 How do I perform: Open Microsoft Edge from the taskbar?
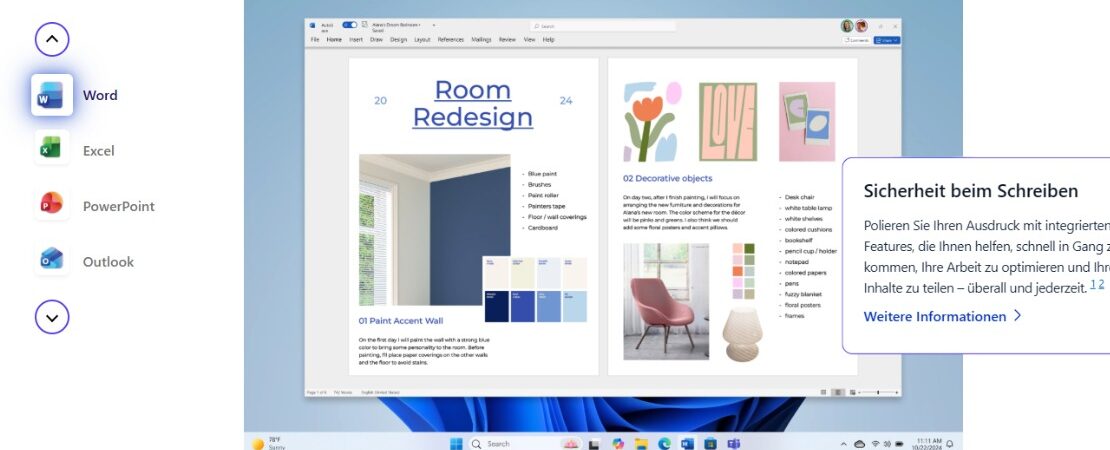pyautogui.click(x=664, y=444)
